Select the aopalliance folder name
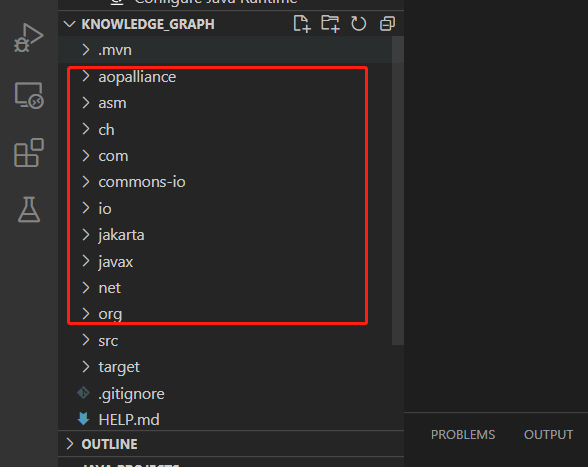This screenshot has height=467, width=588. coord(137,77)
